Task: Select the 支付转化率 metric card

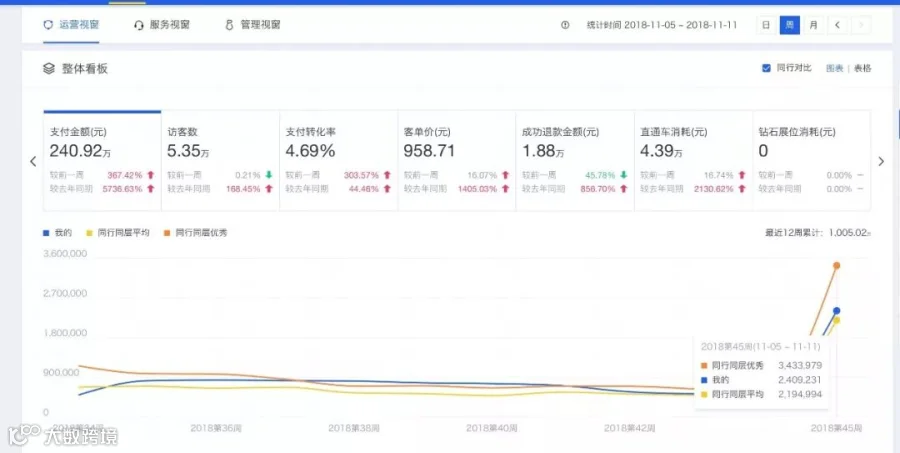Action: [338, 160]
